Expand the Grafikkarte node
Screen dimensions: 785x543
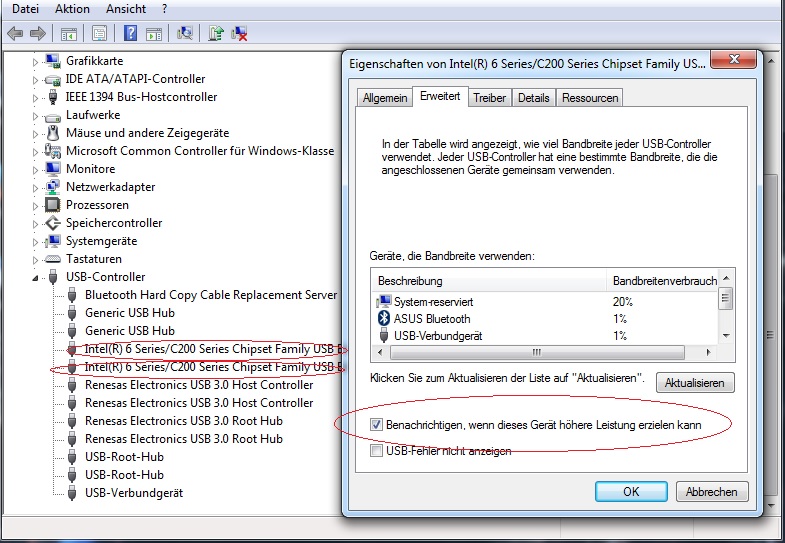click(x=35, y=63)
